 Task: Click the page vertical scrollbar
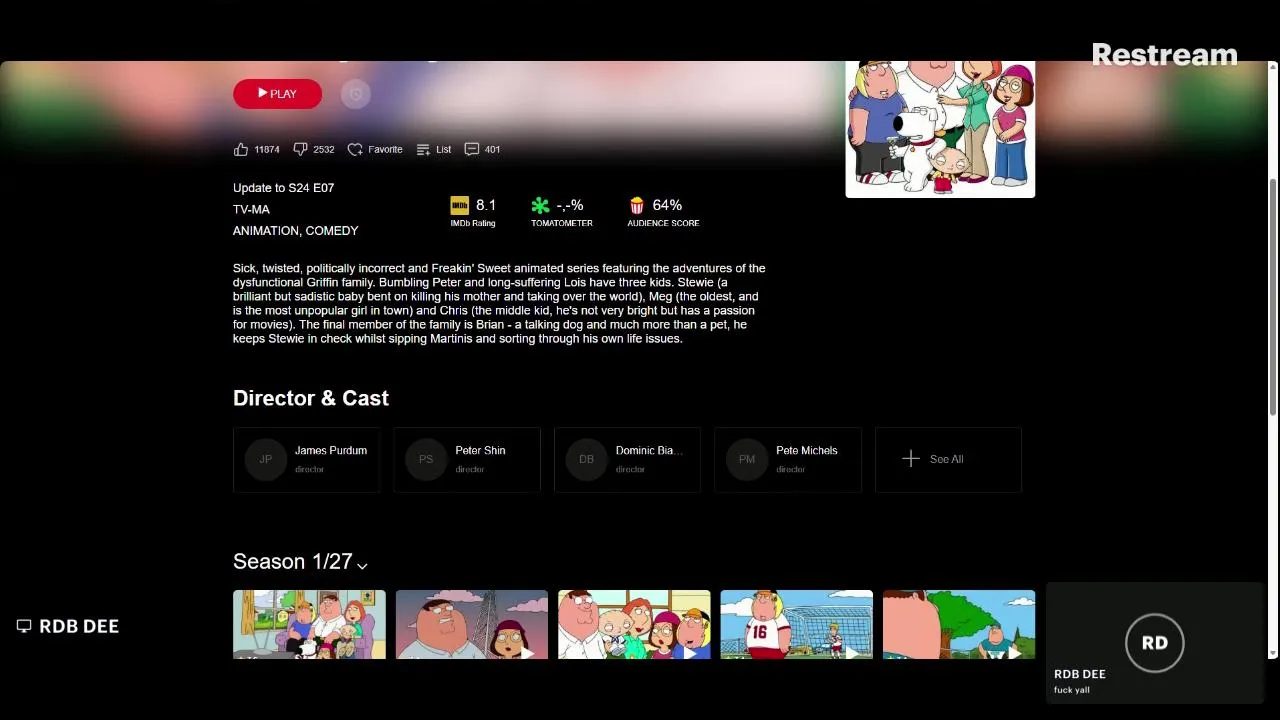[1273, 295]
